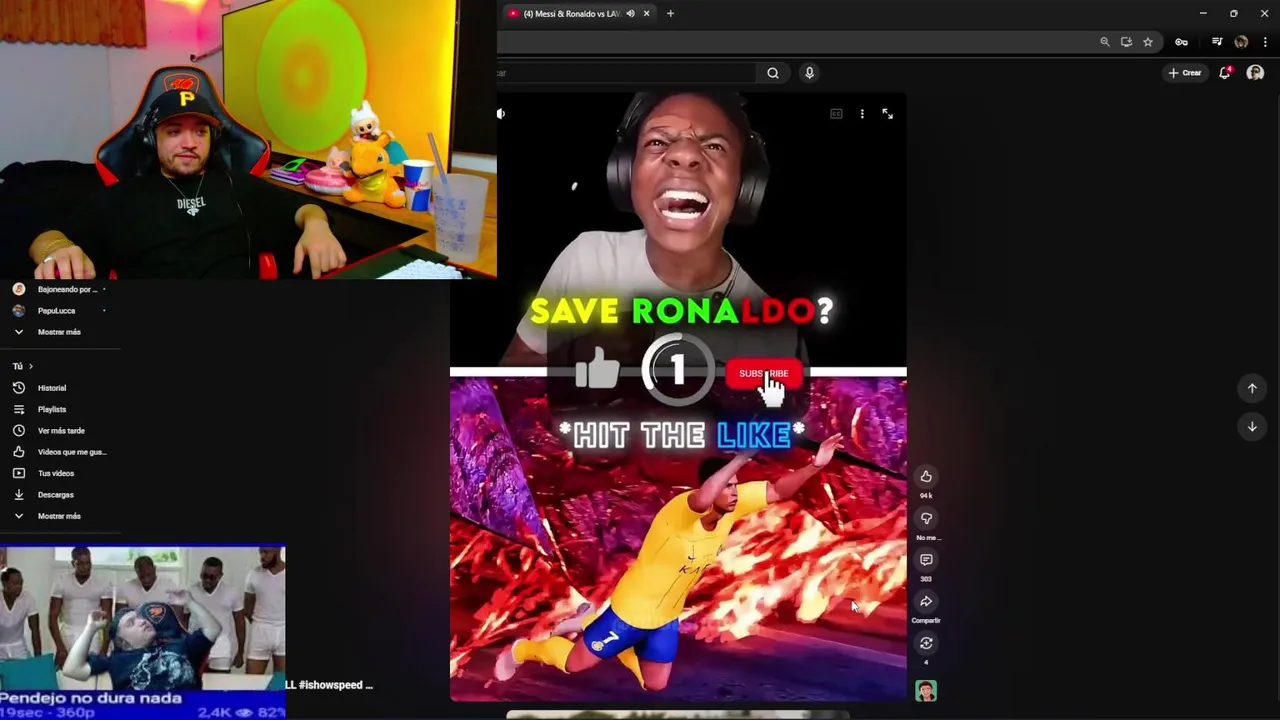The height and width of the screenshot is (720, 1280).
Task: Open the remix icon below Compartir
Action: click(x=926, y=643)
